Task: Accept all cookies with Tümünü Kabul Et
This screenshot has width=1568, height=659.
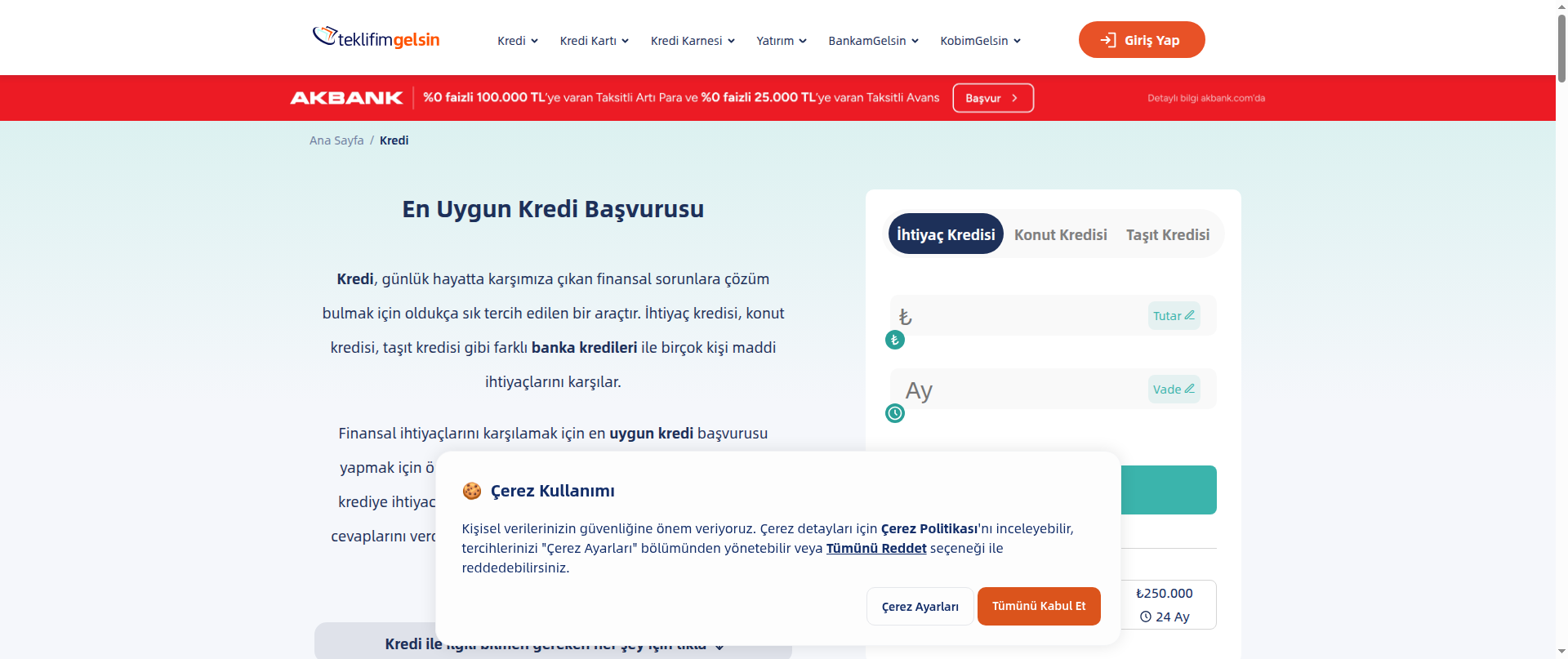Action: [x=1039, y=606]
